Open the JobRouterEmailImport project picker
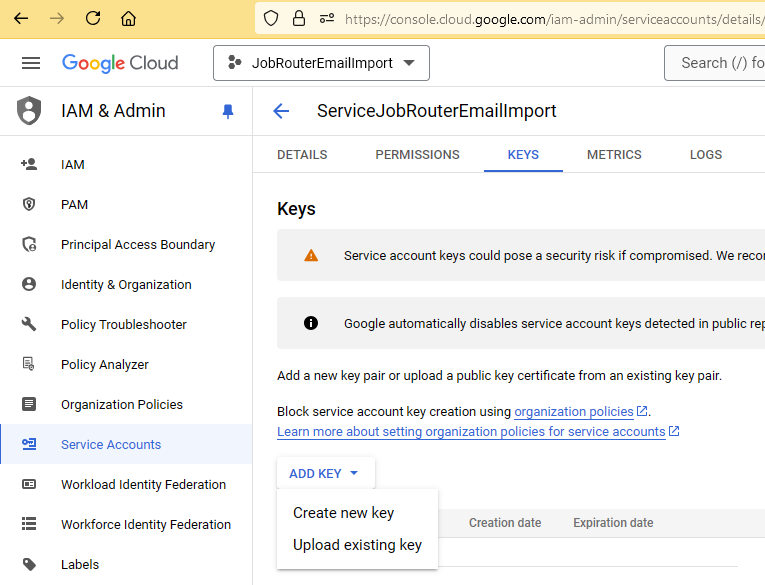Screen dimensions: 765x585 click(x=322, y=63)
